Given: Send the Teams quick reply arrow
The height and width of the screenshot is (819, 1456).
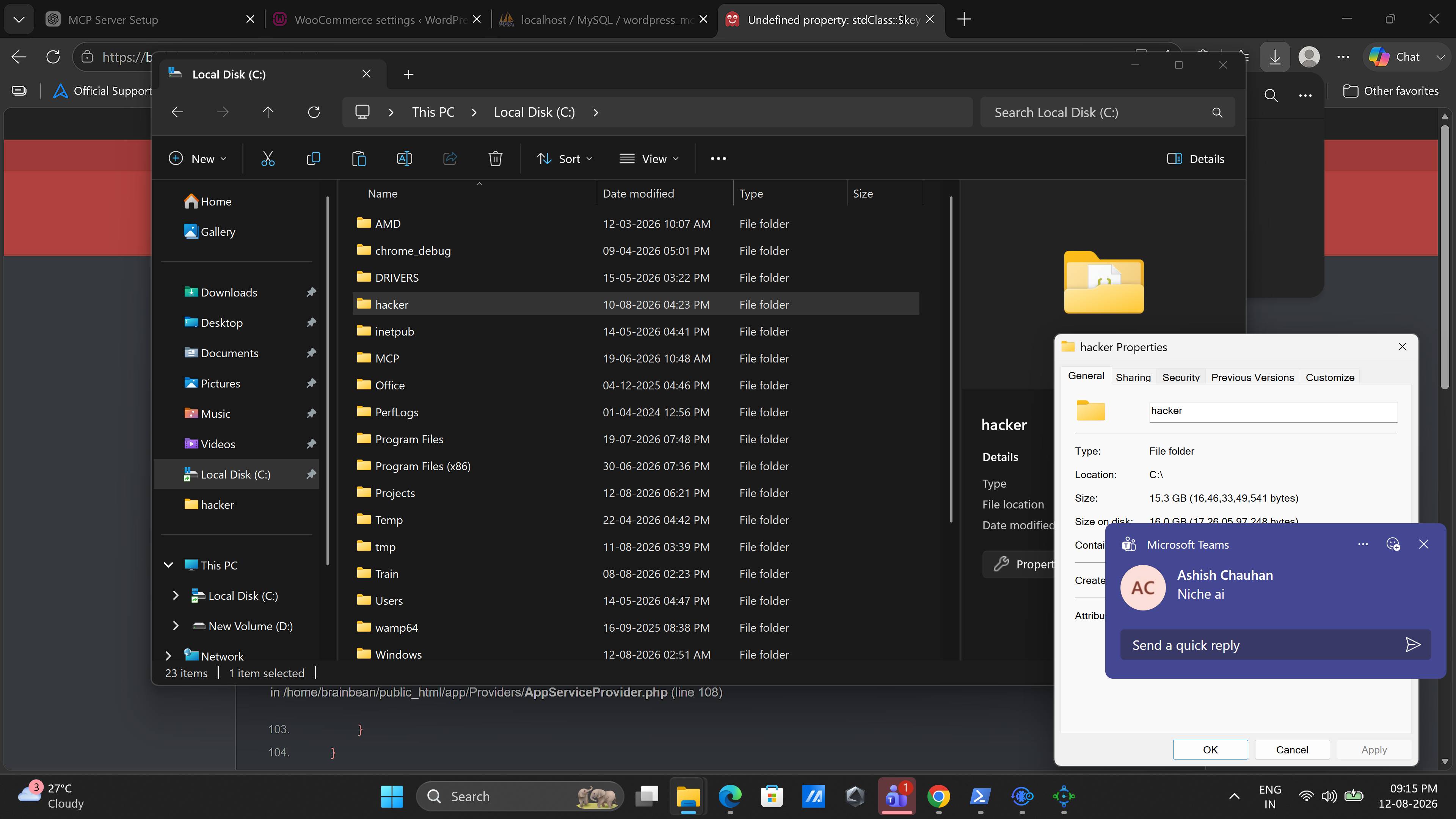Looking at the screenshot, I should [1412, 645].
